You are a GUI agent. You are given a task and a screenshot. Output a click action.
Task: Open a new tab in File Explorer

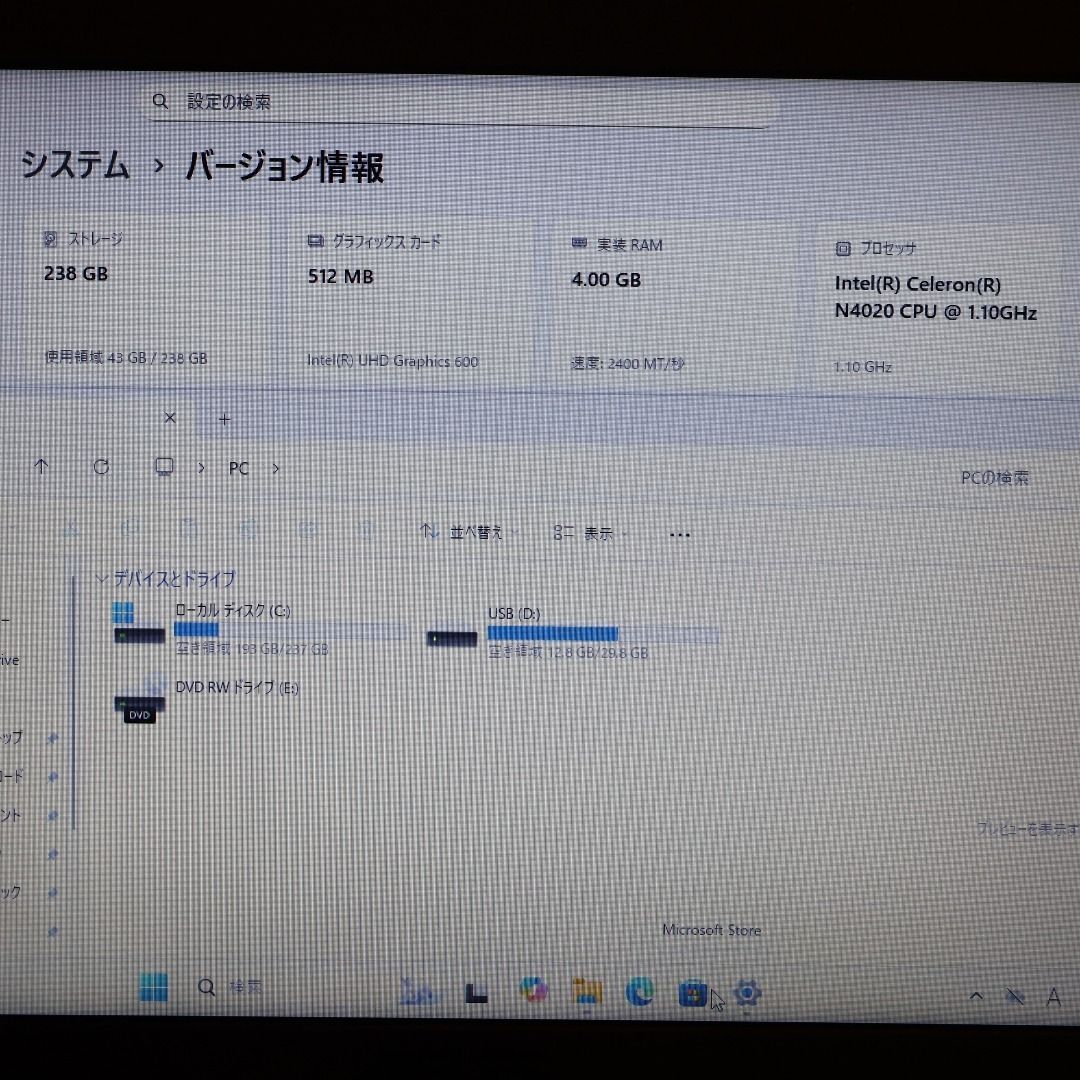(x=224, y=418)
